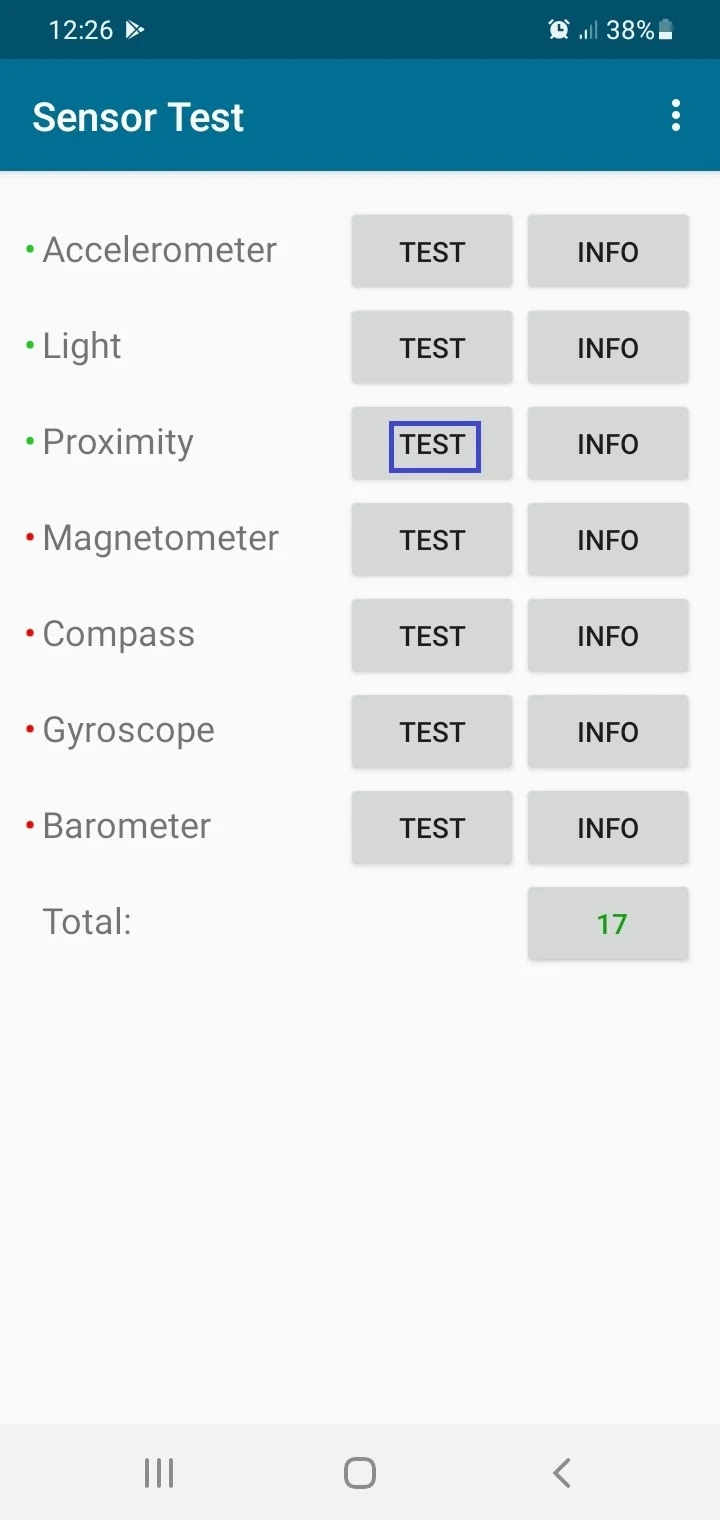This screenshot has width=720, height=1520.
Task: Run the Accelerometer TEST
Action: (432, 251)
